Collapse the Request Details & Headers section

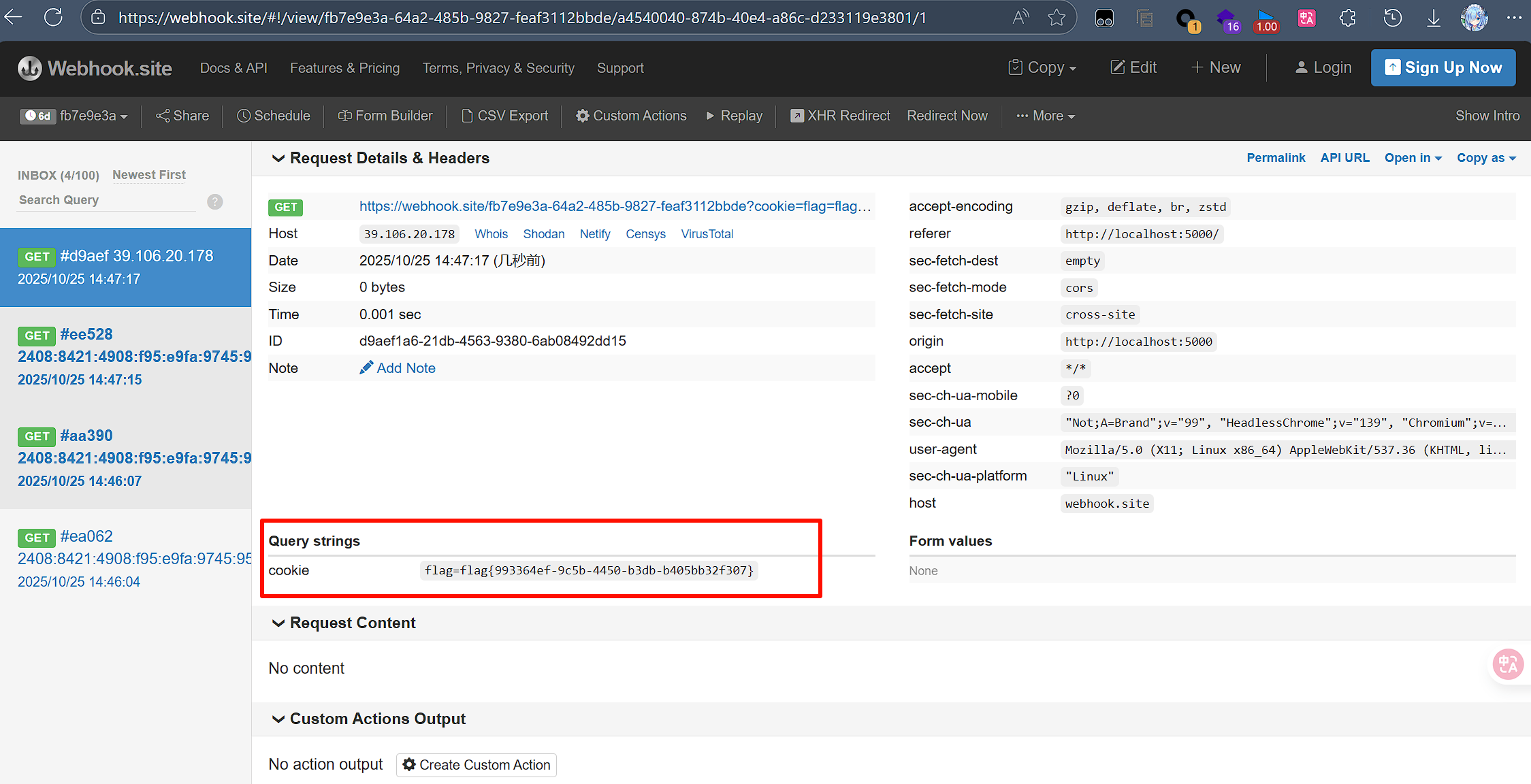(x=278, y=159)
